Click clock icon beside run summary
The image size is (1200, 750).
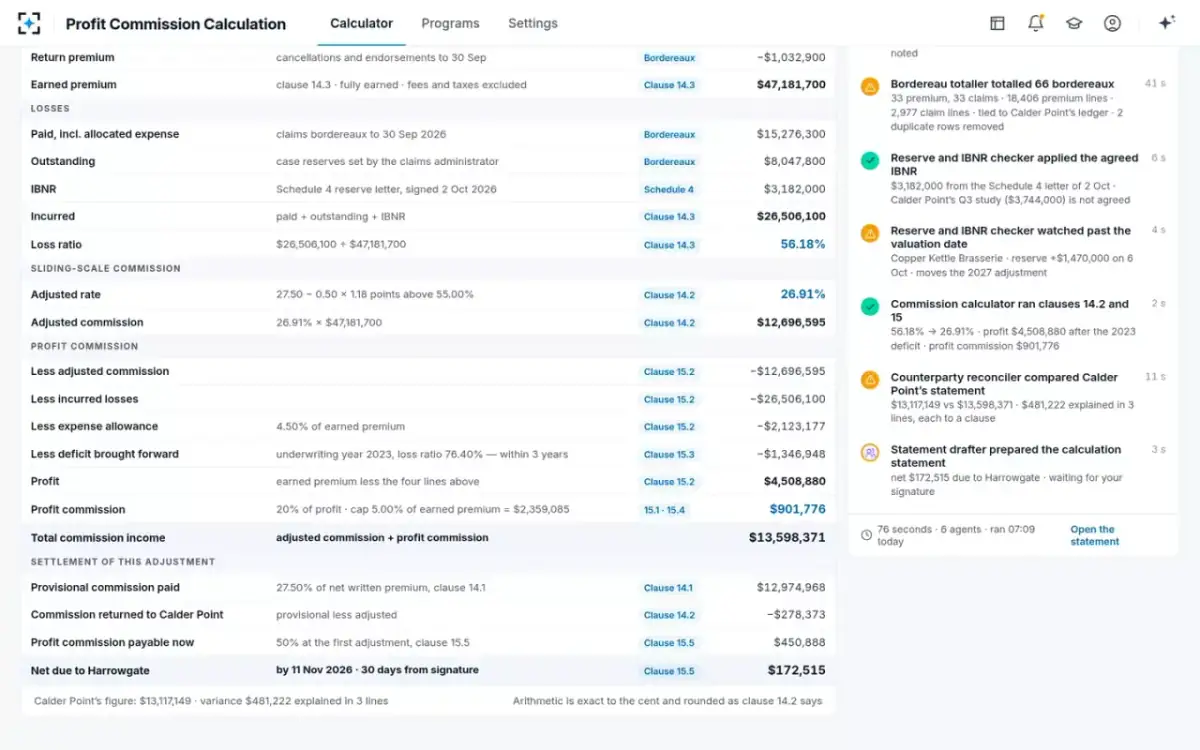click(866, 535)
